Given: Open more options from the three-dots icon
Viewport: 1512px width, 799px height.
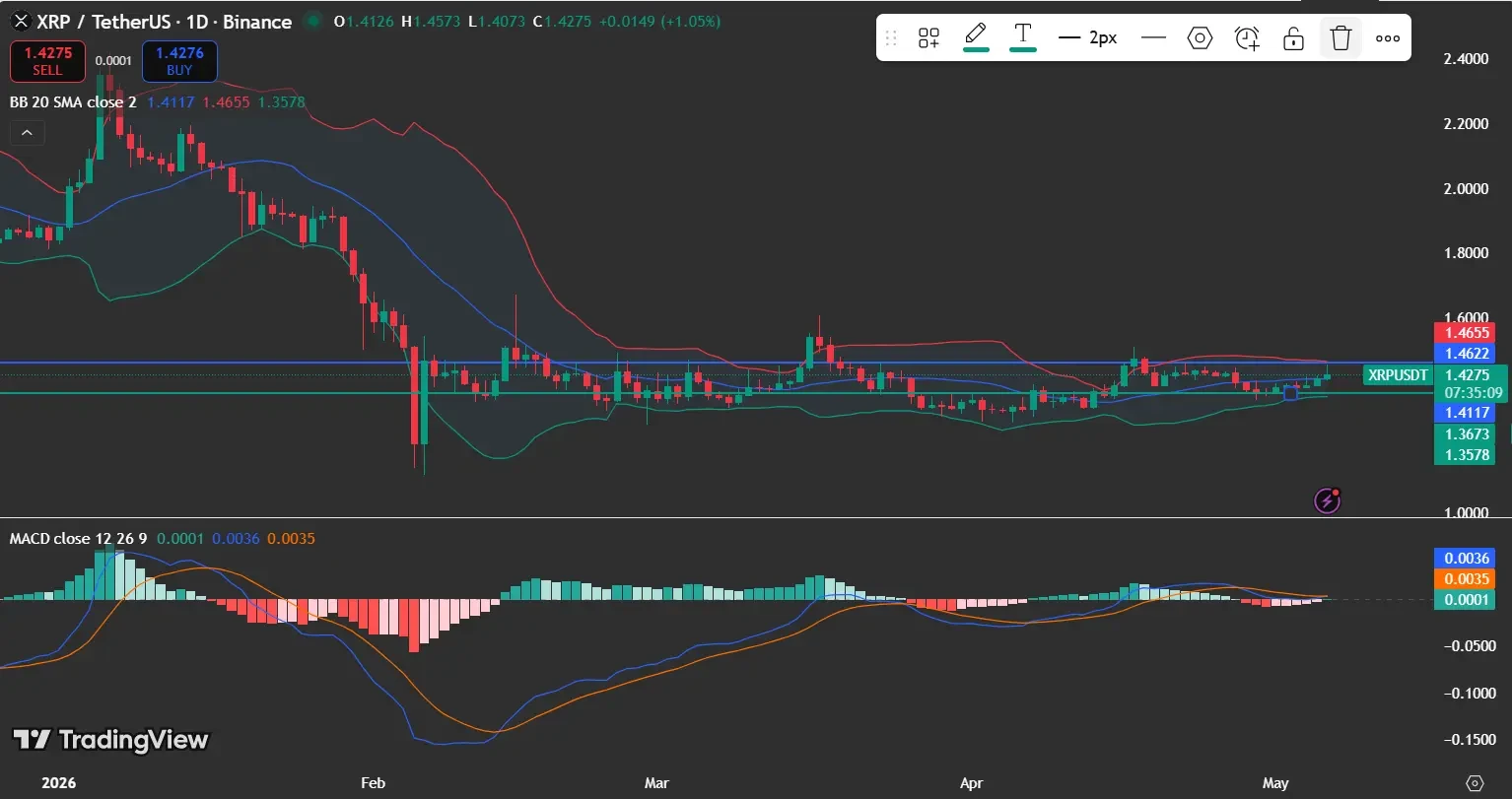Looking at the screenshot, I should [x=1388, y=38].
